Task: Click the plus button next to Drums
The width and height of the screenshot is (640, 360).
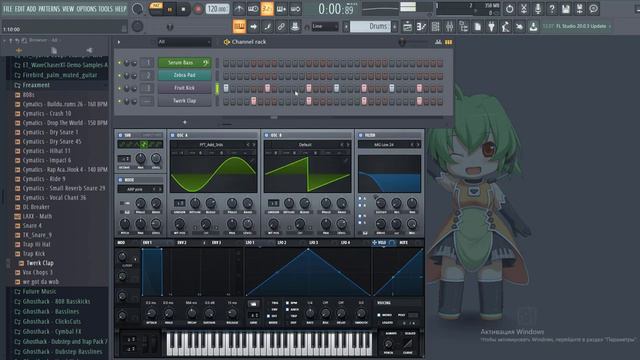Action: point(395,27)
